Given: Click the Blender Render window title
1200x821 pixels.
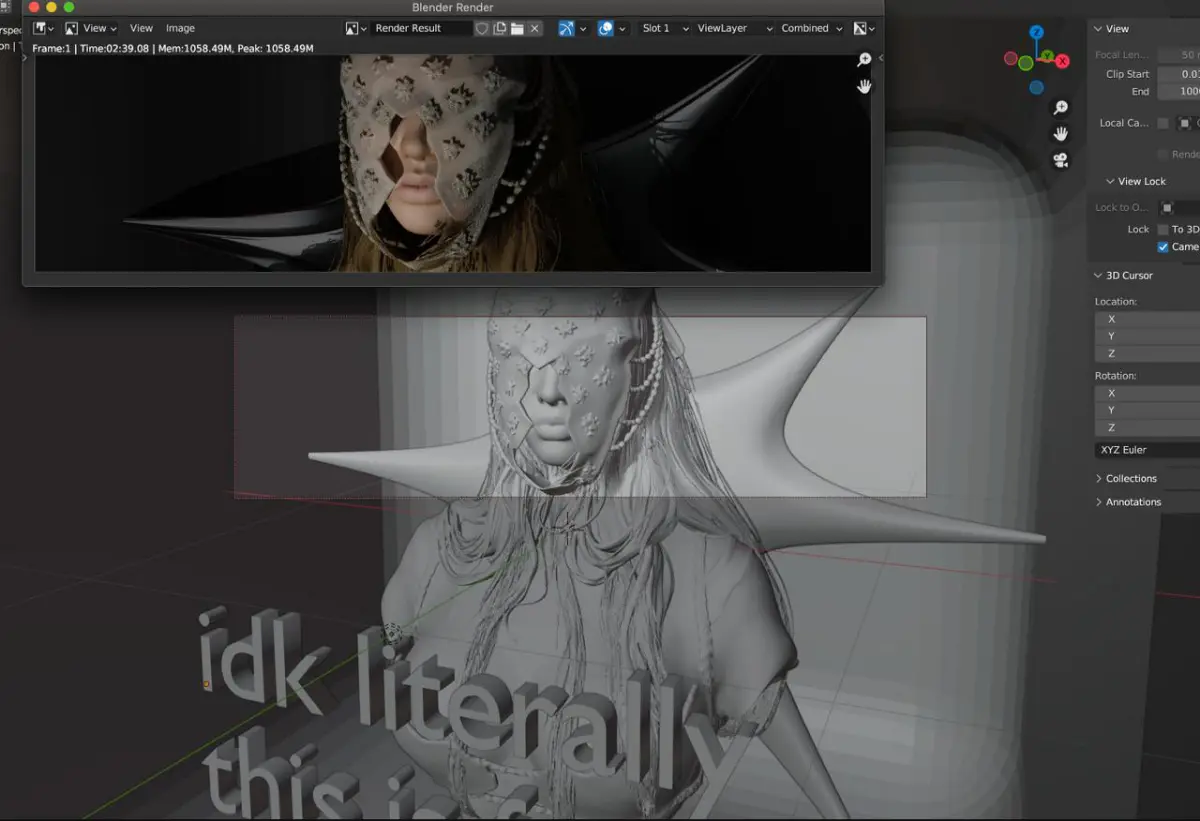Looking at the screenshot, I should click(452, 7).
